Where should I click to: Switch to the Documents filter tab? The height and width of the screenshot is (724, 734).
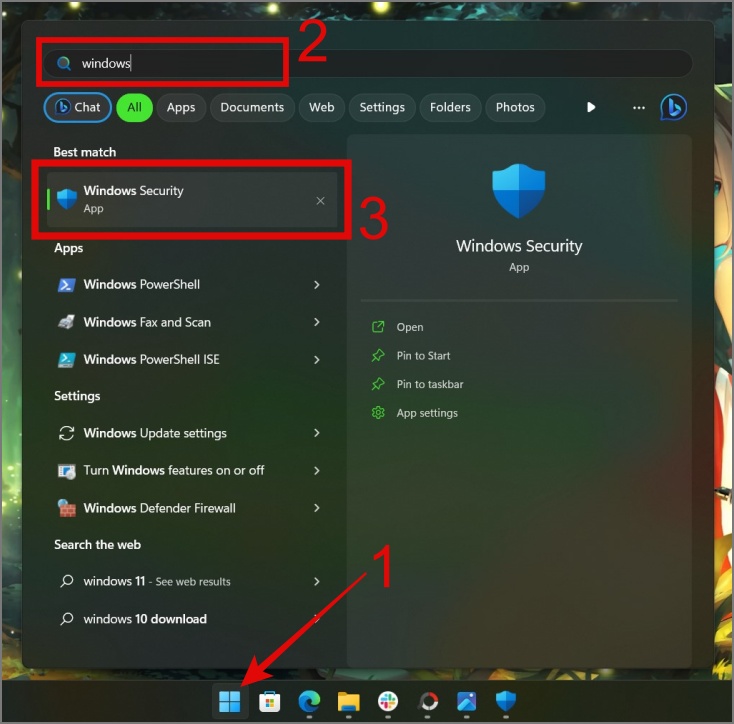252,107
